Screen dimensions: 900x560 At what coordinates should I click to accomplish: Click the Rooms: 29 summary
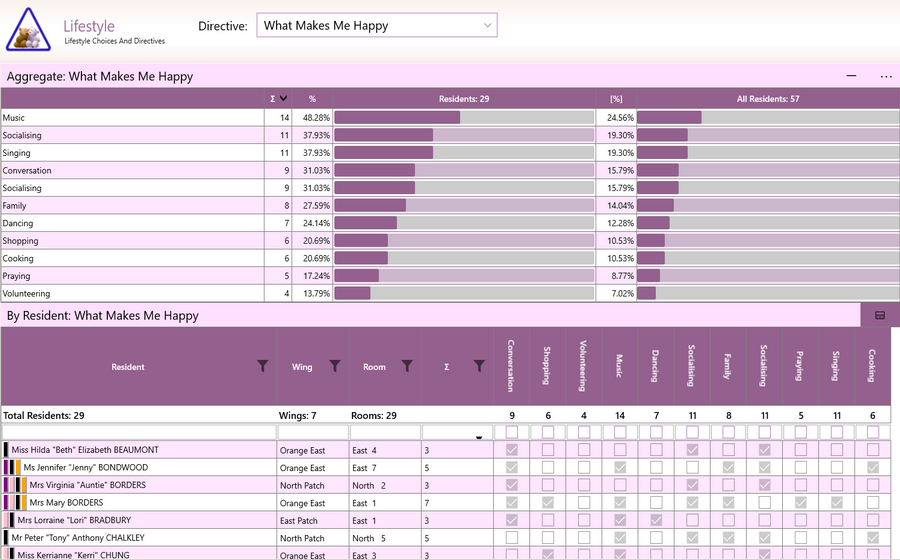(374, 415)
